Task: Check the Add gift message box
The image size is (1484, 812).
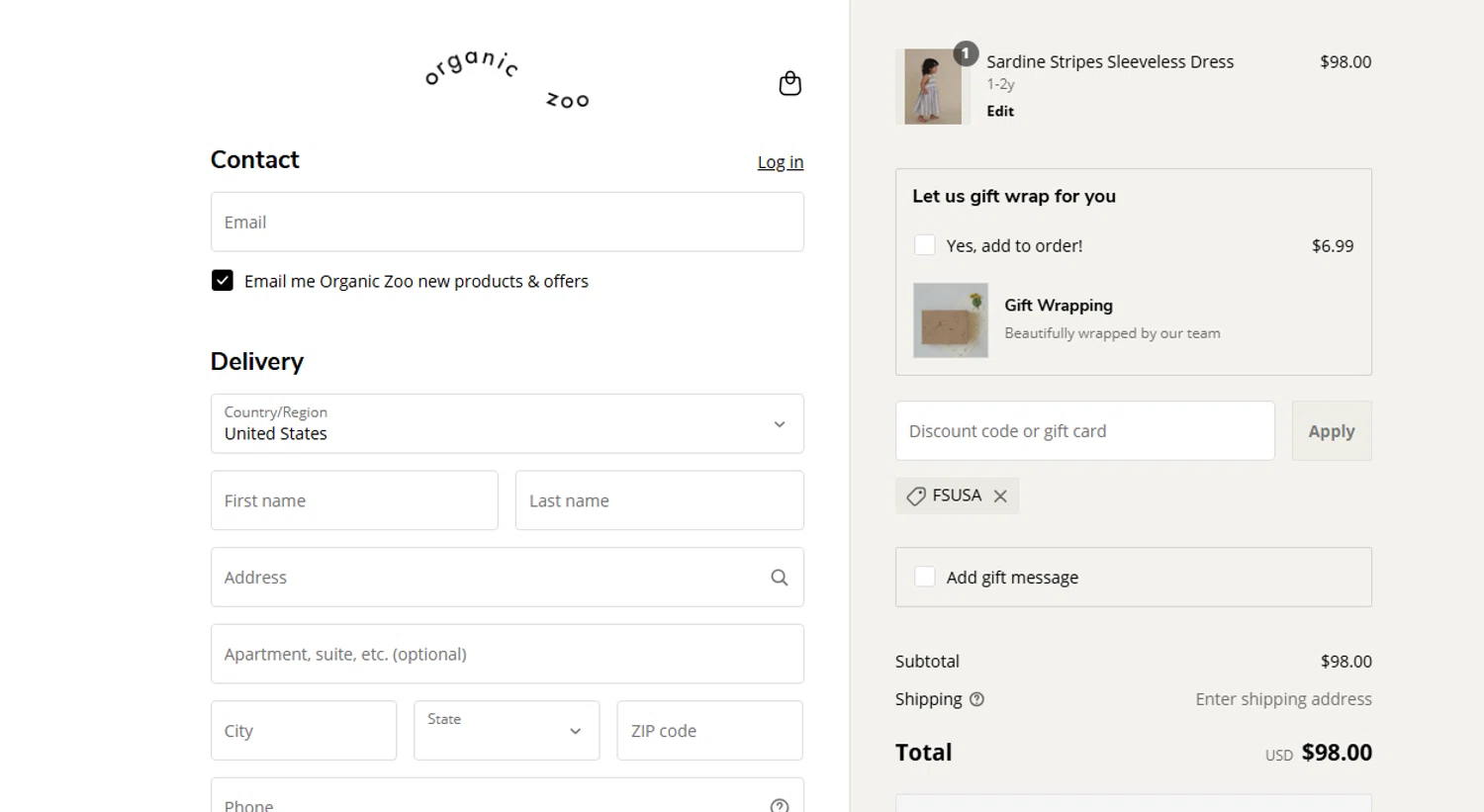Action: [x=925, y=577]
